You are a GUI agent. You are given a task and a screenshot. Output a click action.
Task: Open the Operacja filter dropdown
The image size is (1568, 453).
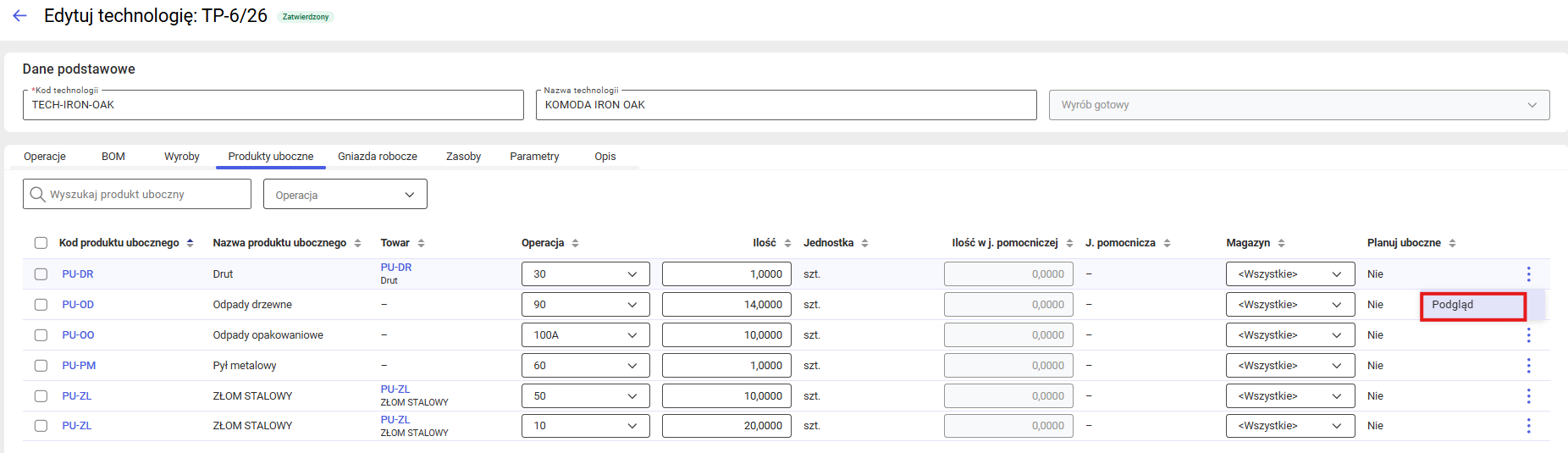[x=345, y=194]
